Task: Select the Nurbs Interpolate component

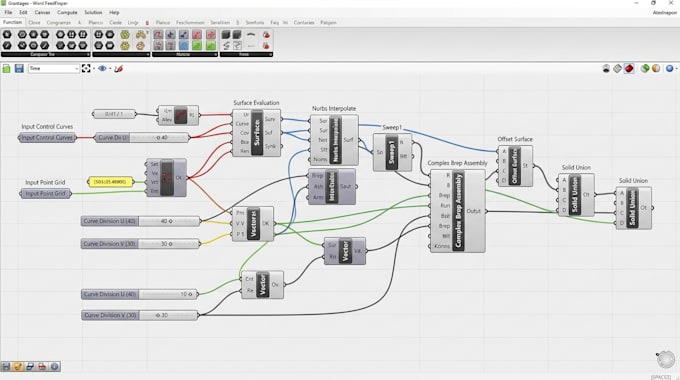Action: [x=334, y=140]
